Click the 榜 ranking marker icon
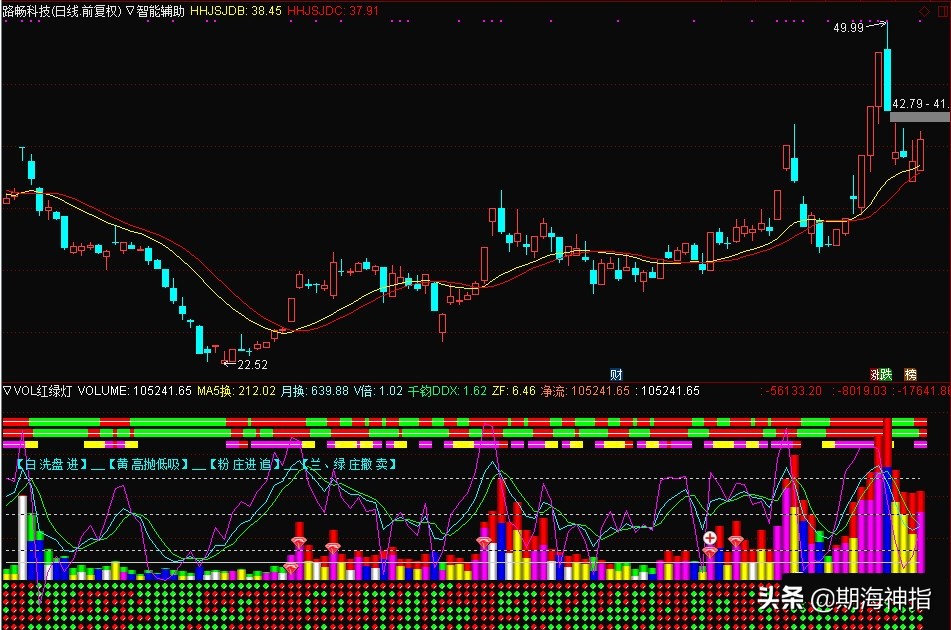This screenshot has width=951, height=630. 910,374
